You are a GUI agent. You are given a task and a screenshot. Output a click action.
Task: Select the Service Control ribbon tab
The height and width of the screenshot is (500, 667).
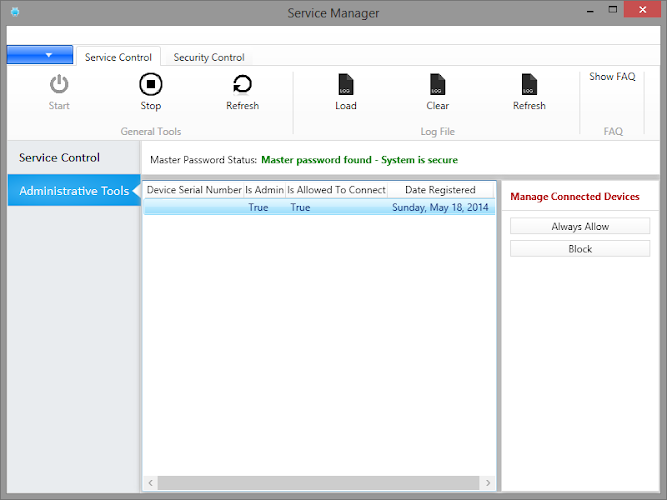[x=118, y=57]
